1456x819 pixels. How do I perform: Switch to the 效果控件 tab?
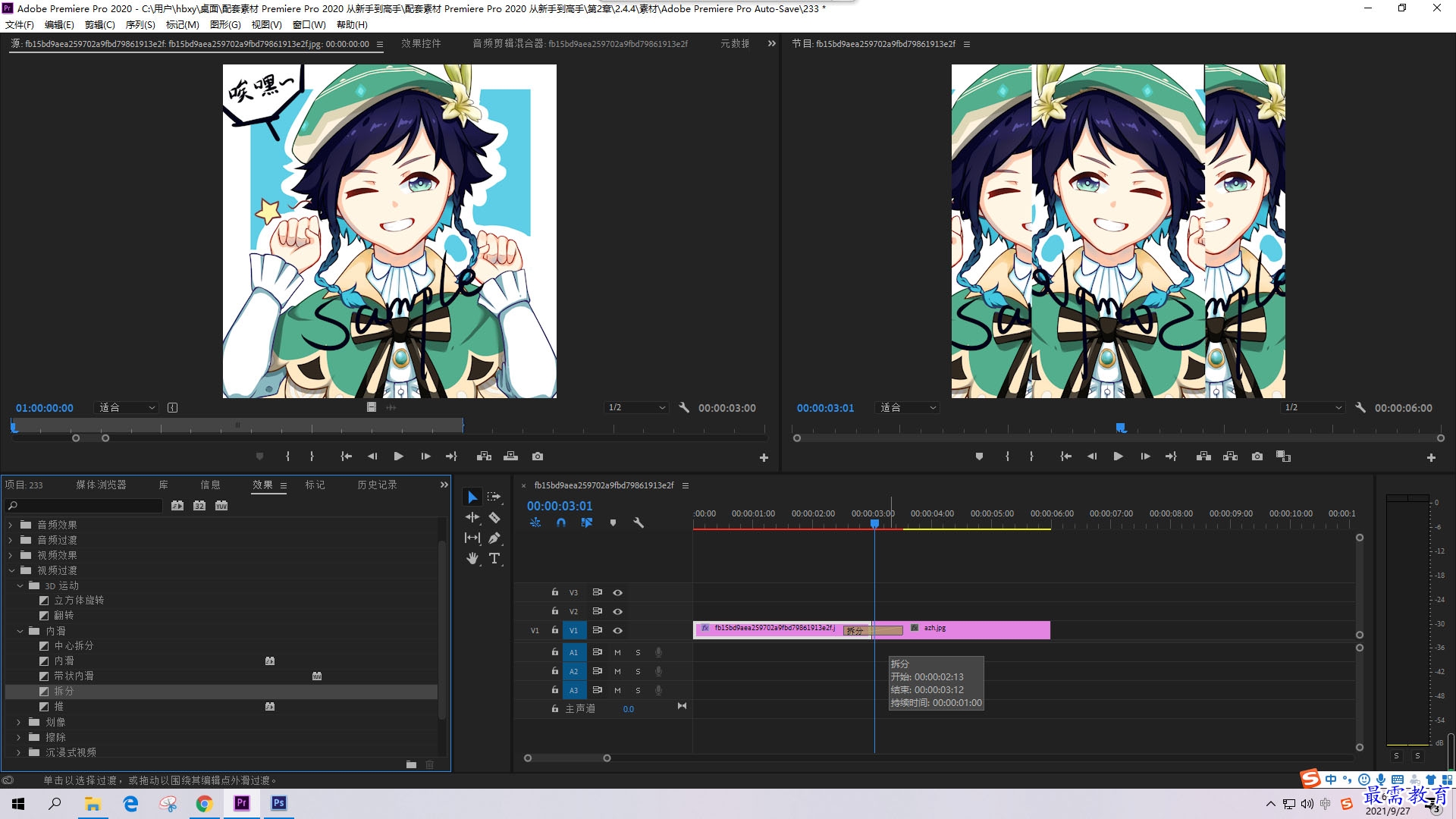pyautogui.click(x=421, y=44)
